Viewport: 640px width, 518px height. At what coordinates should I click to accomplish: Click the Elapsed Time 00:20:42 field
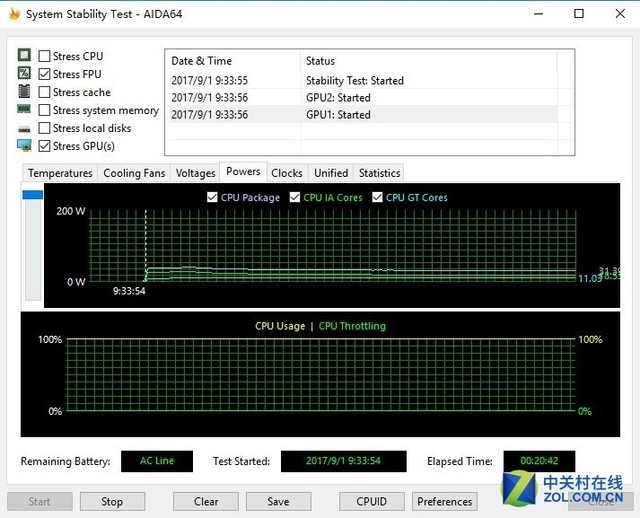[x=539, y=461]
